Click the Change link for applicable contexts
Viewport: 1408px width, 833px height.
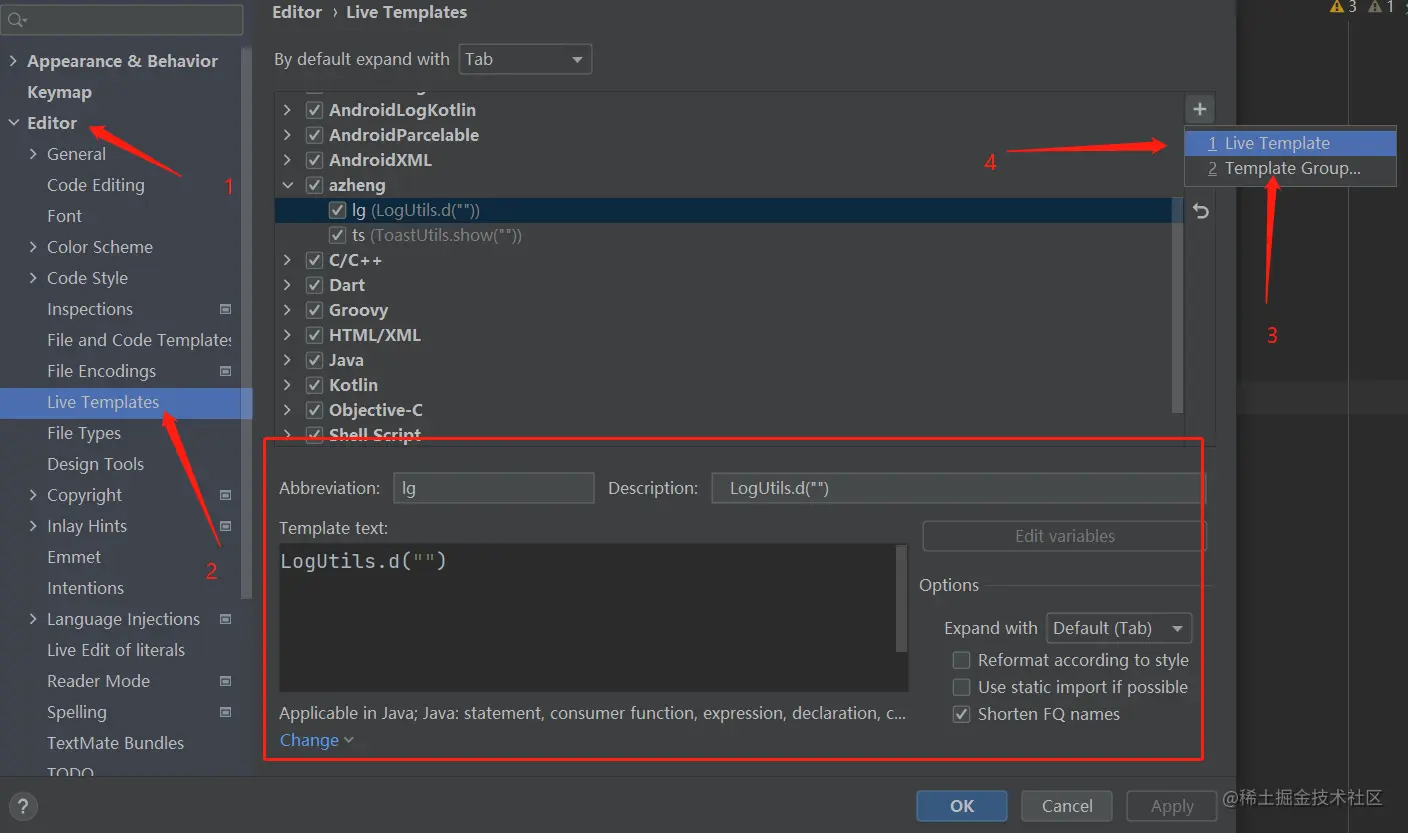click(x=316, y=740)
